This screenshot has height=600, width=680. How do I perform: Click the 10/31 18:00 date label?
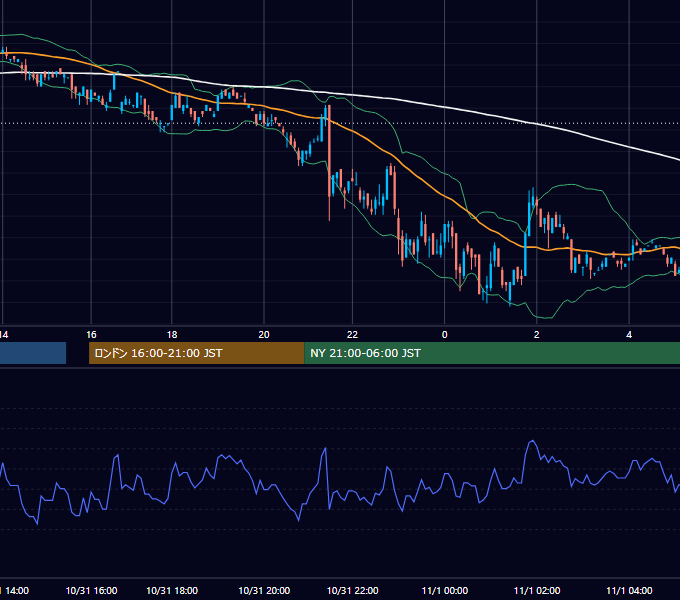tap(172, 590)
